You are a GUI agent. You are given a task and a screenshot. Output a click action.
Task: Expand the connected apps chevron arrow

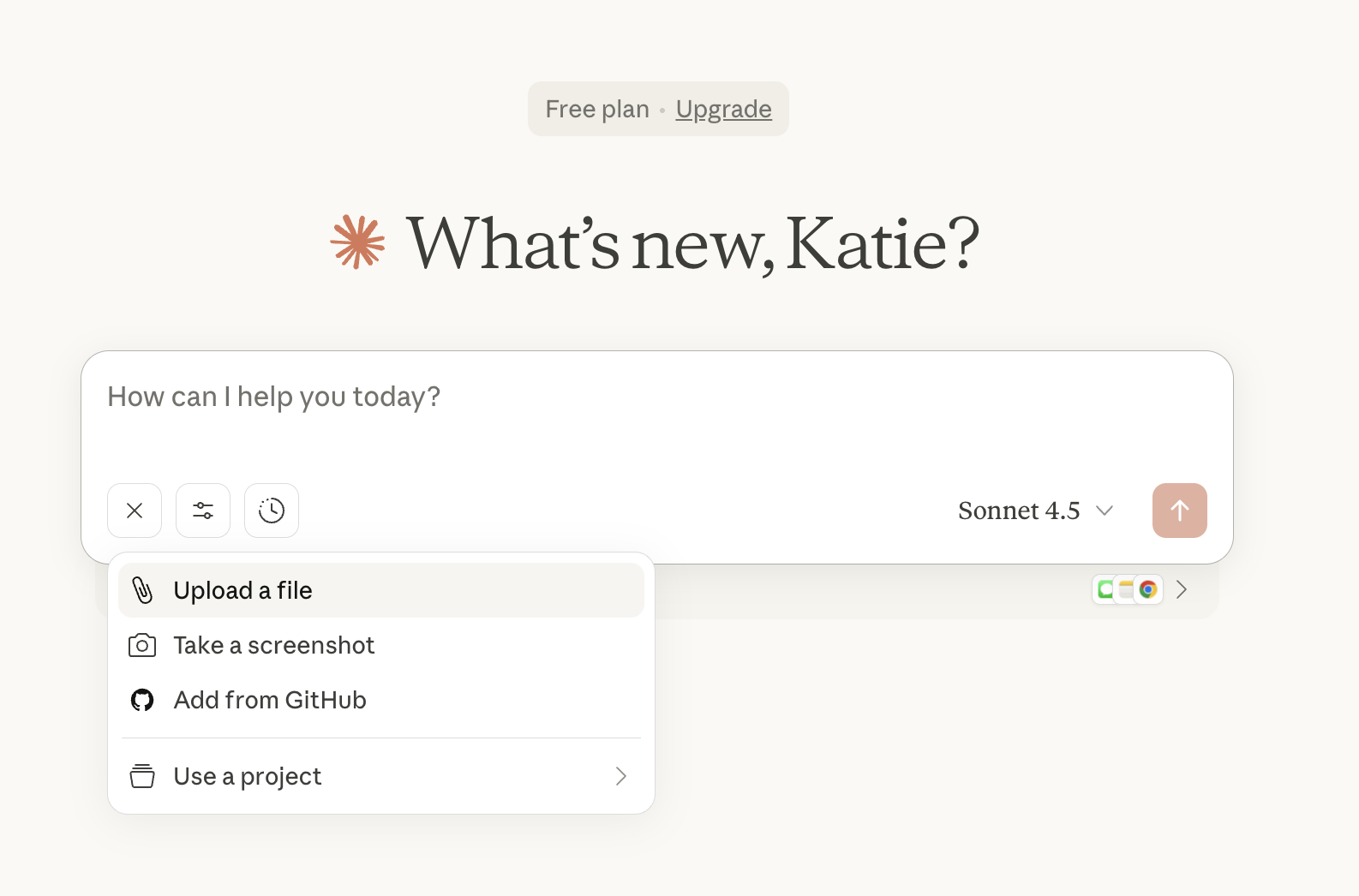coord(1182,589)
